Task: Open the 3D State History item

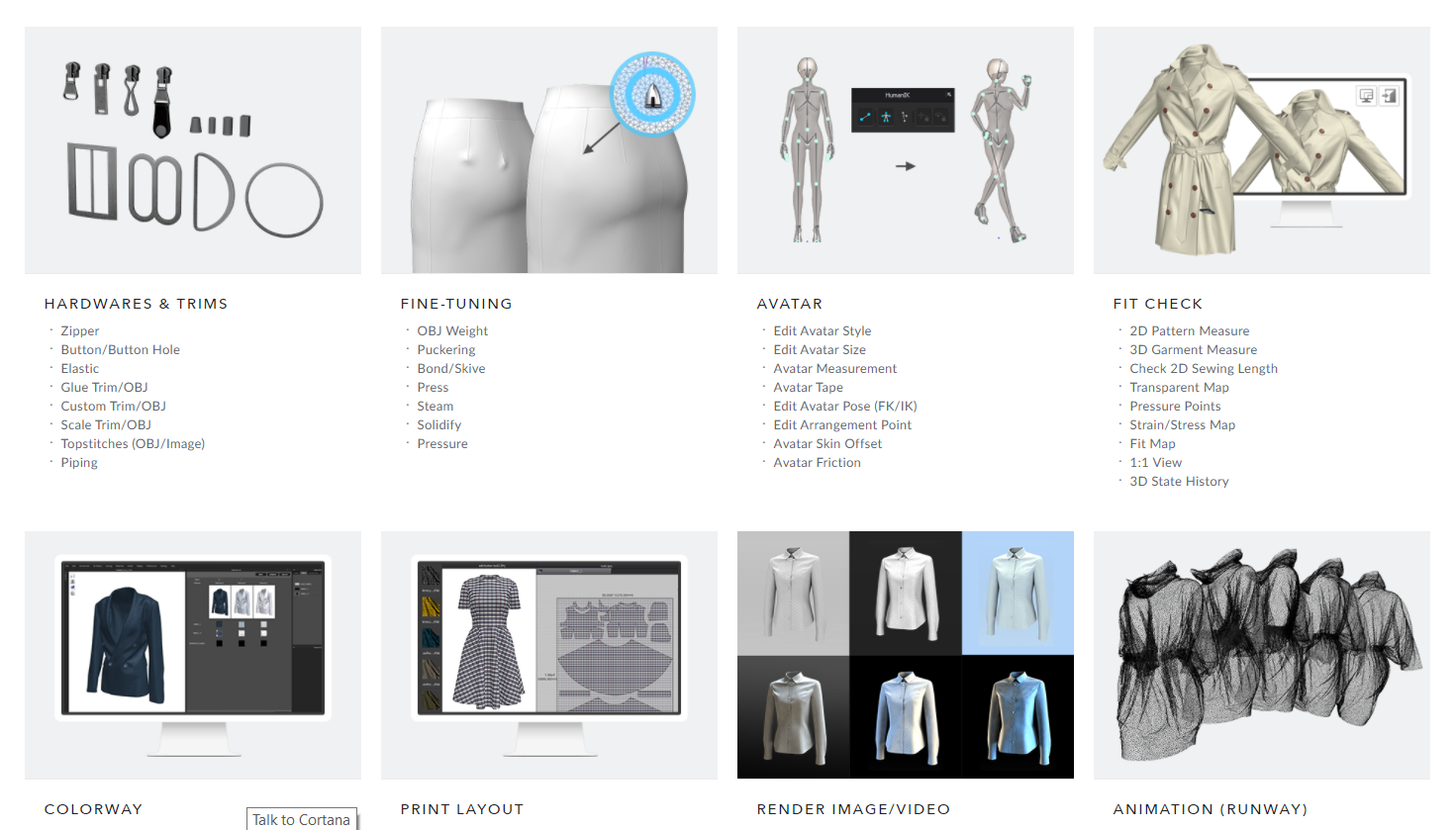Action: [1180, 482]
